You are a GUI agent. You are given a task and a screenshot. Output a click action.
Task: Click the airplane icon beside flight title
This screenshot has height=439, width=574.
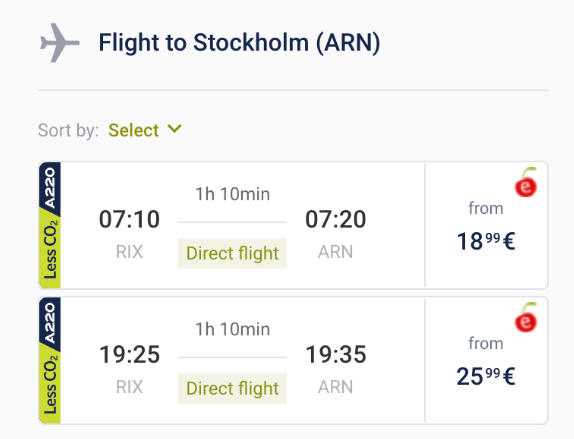59,43
